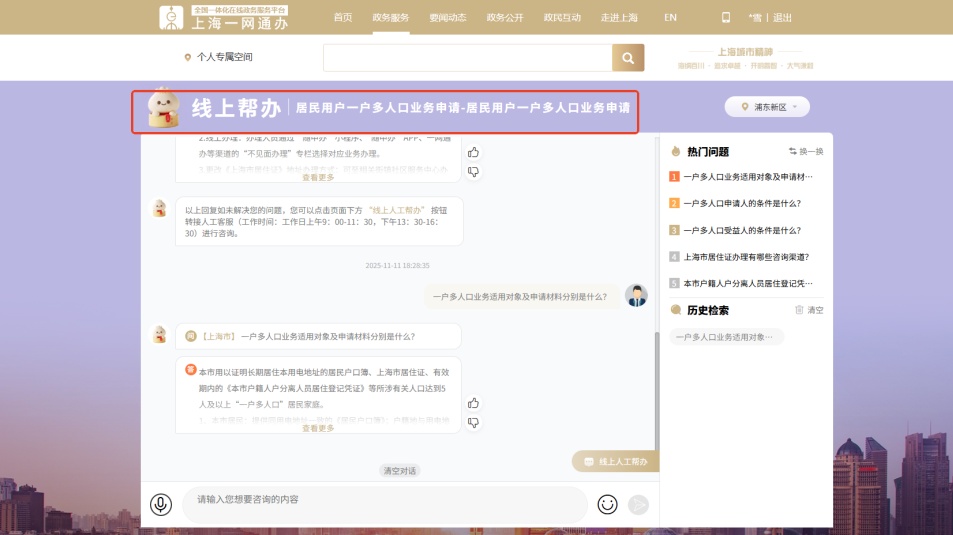Dislike the bottom 一户多人口 answer
Screen dimensions: 953x535
[473, 422]
